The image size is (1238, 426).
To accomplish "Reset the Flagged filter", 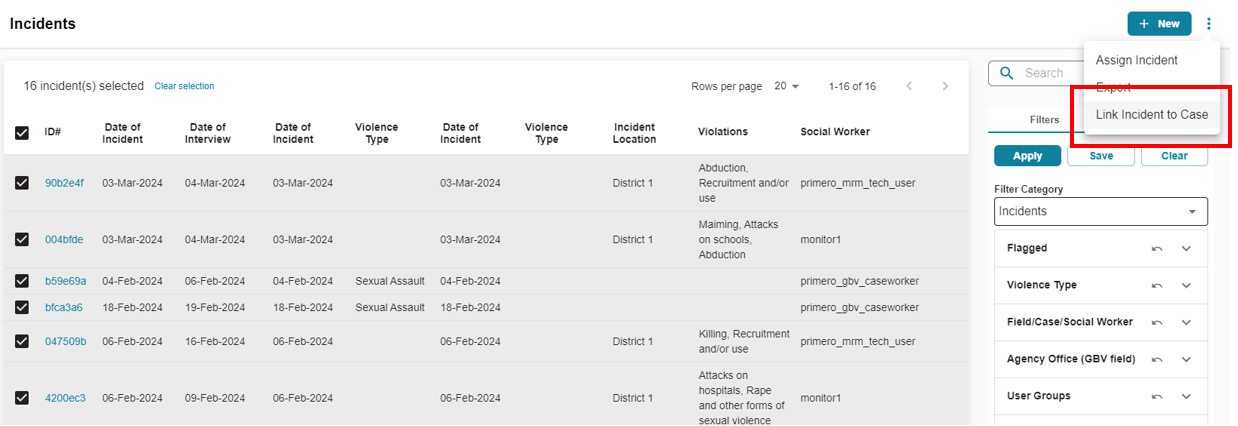I will tap(1157, 248).
